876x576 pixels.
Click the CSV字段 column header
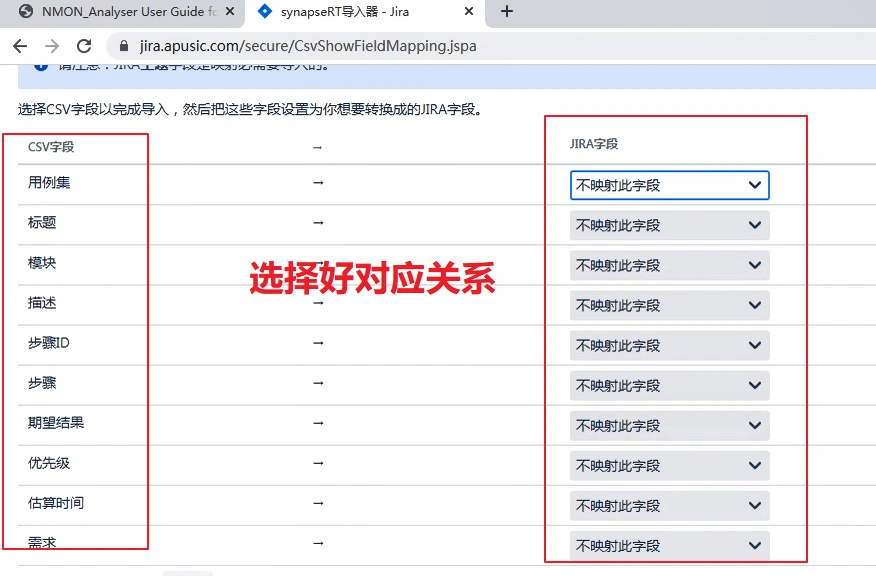51,147
